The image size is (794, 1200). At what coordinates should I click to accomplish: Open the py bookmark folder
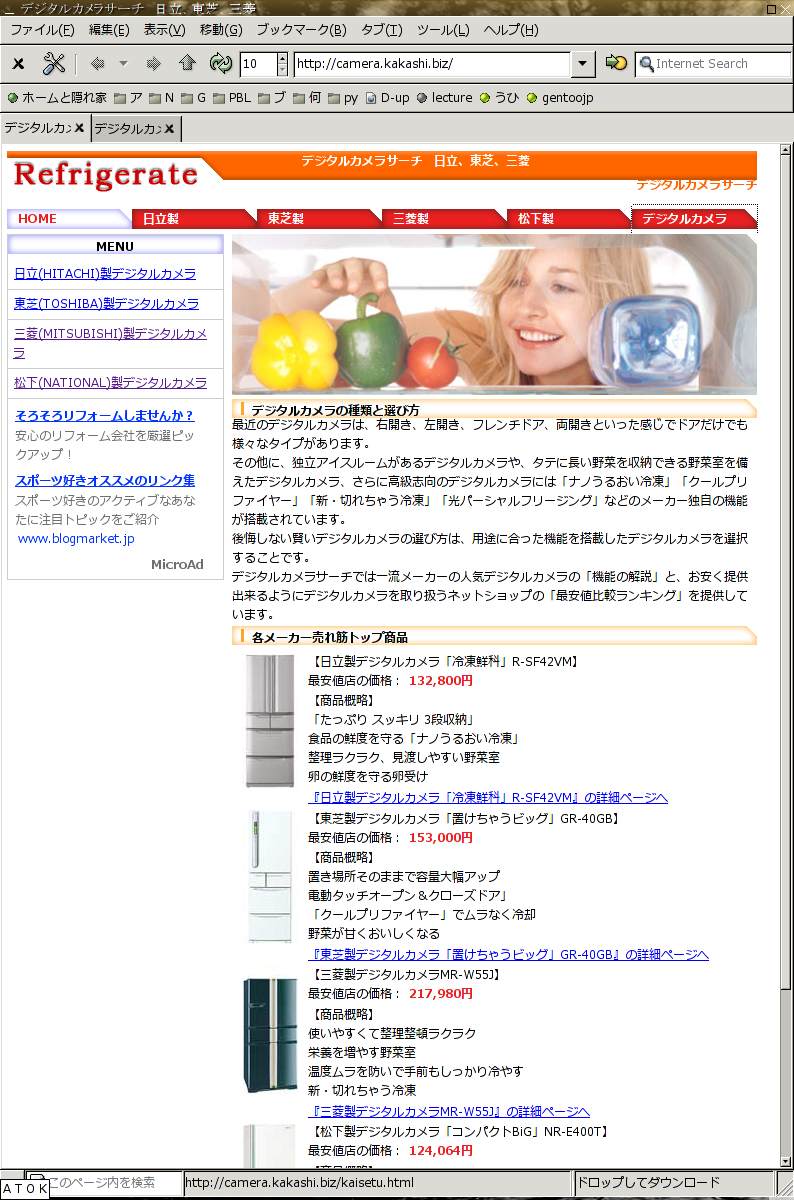(343, 98)
